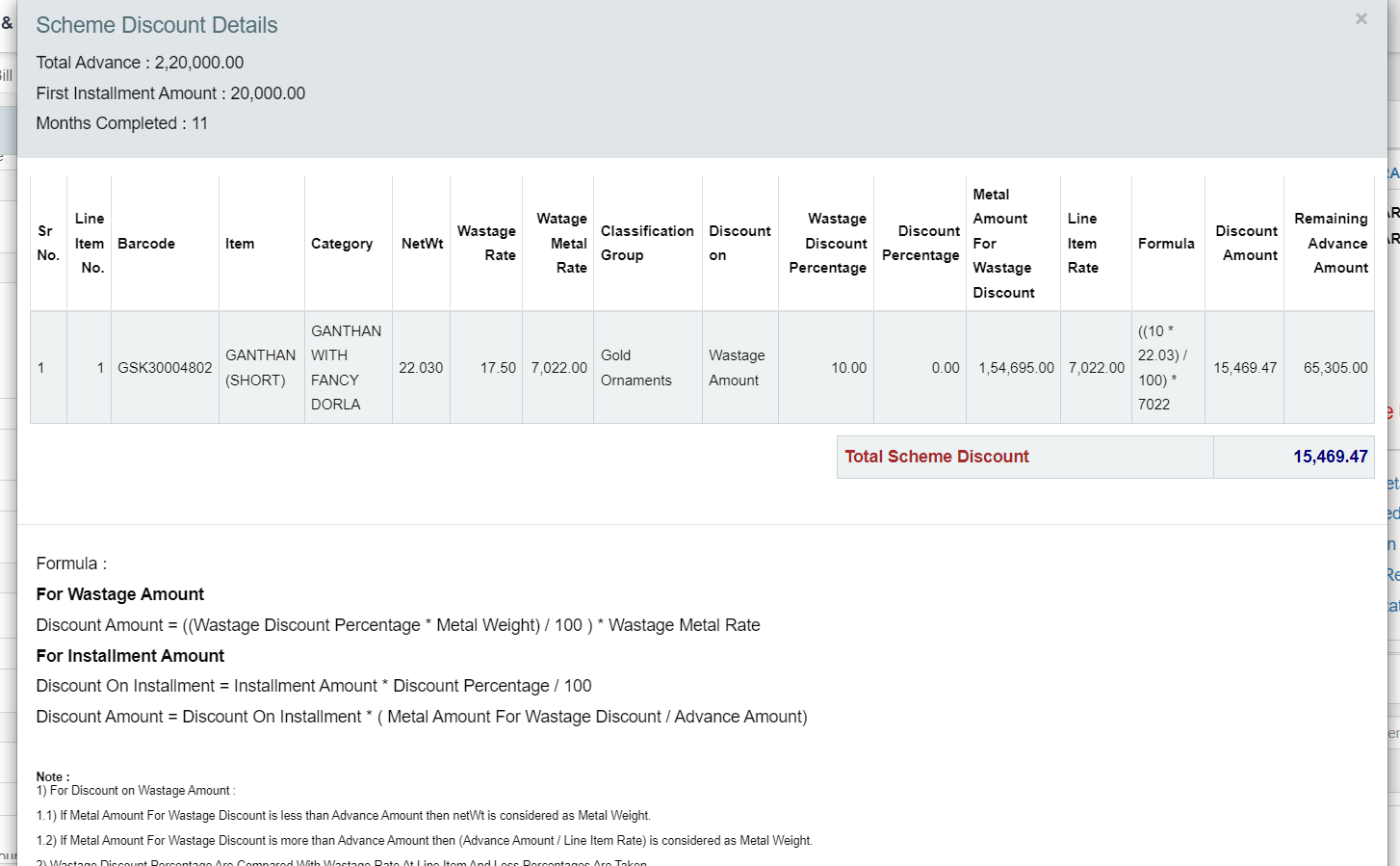This screenshot has width=1400, height=866.
Task: Click the Wastage Rate column header
Action: 486,244
